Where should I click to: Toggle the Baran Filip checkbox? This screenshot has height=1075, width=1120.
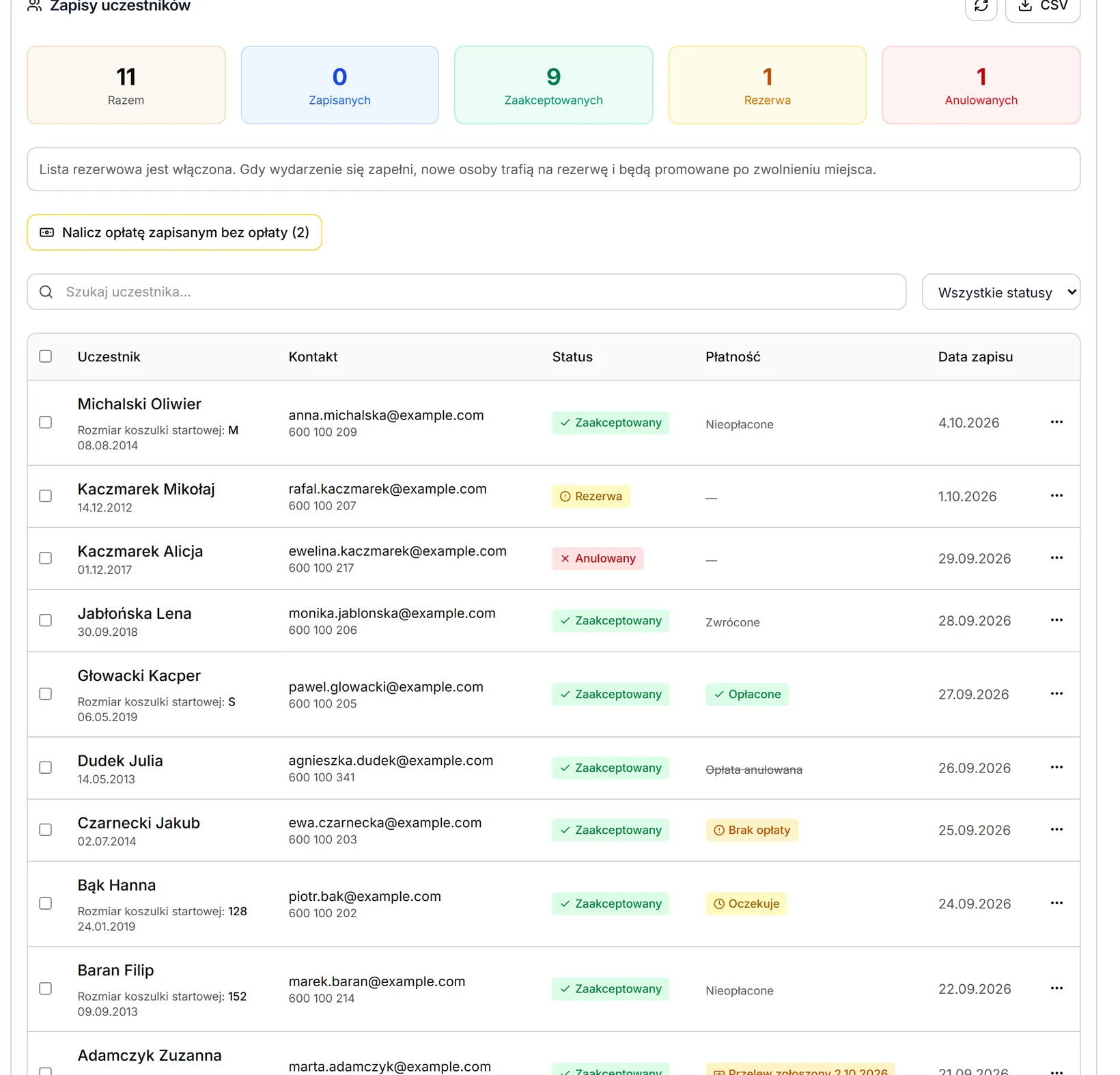46,989
